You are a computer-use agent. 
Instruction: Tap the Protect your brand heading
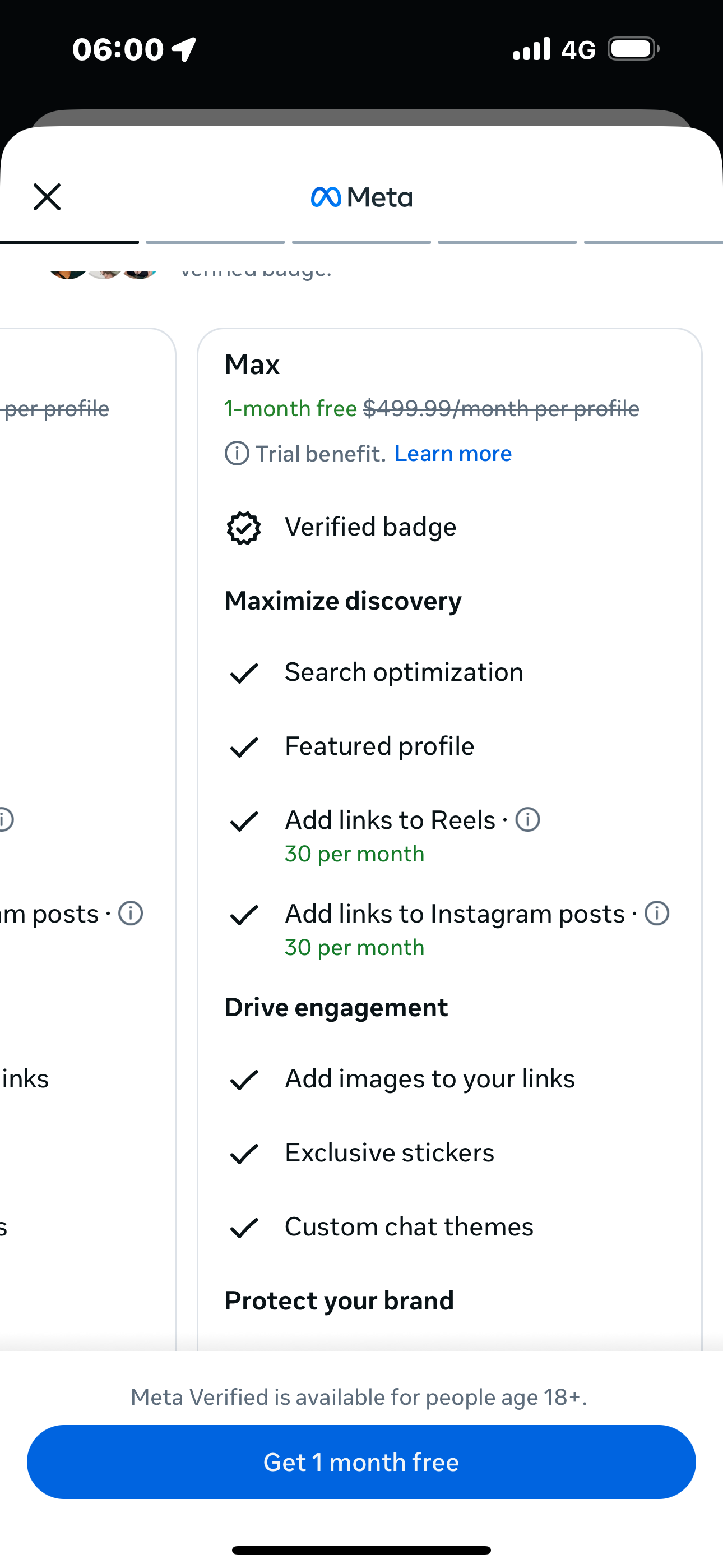click(x=339, y=1301)
